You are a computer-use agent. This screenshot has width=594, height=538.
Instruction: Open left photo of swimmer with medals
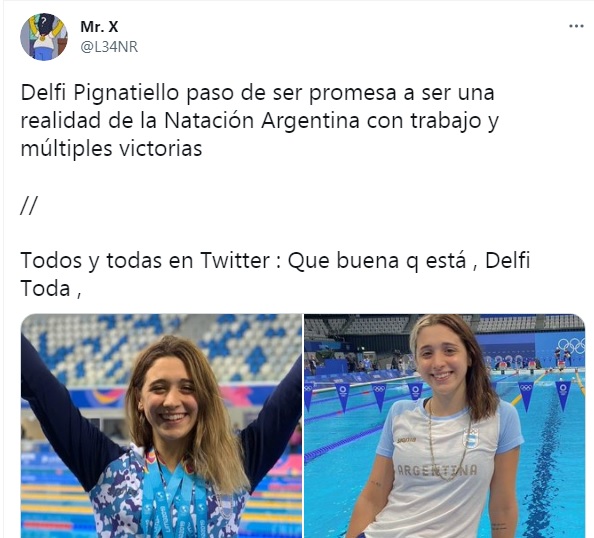[161, 425]
